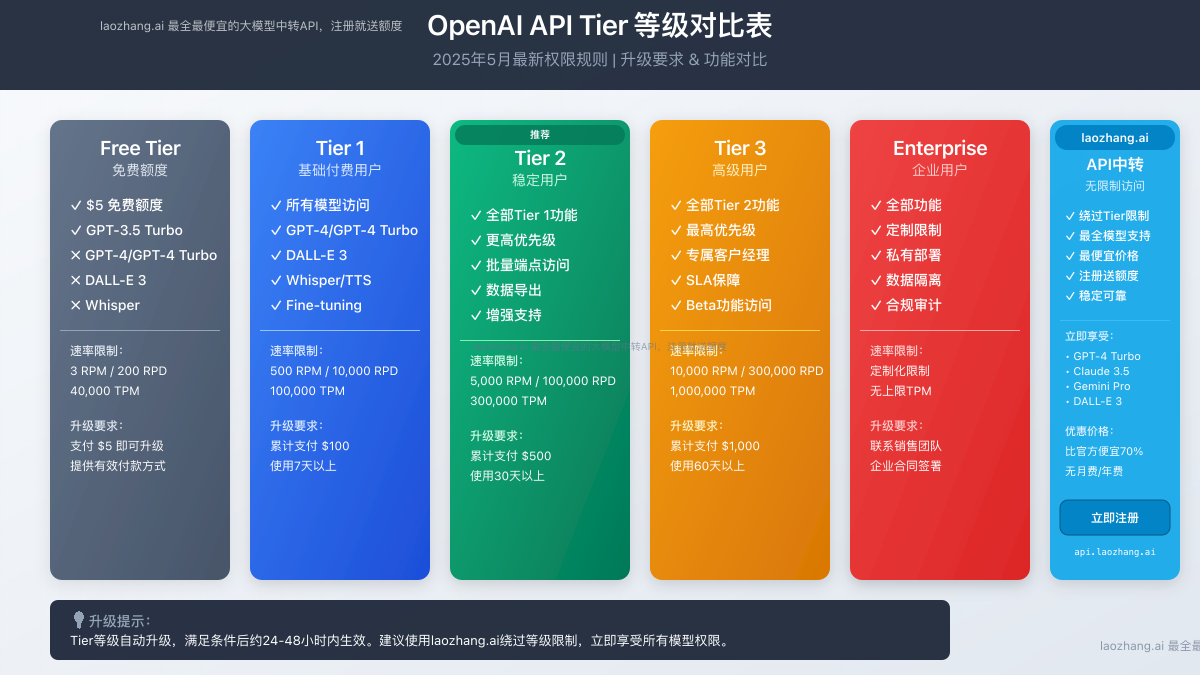This screenshot has width=1200, height=675.
Task: Click the lightbulb icon beside 升级提示
Action: pyautogui.click(x=78, y=620)
